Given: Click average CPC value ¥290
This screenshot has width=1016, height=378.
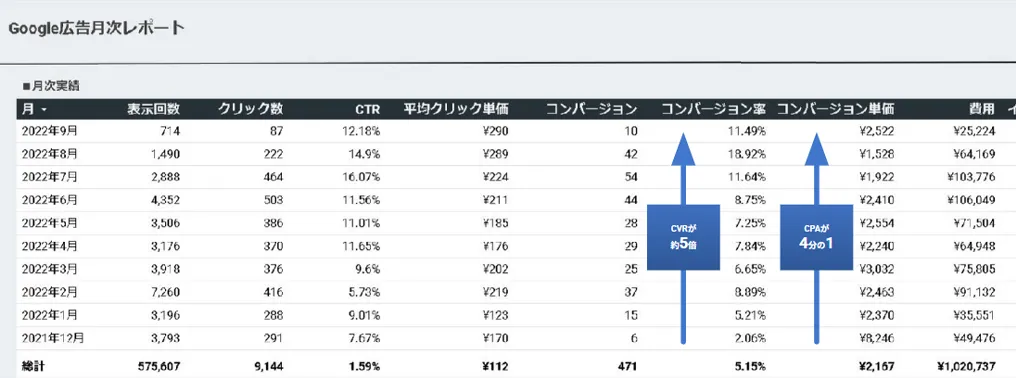Looking at the screenshot, I should [496, 131].
